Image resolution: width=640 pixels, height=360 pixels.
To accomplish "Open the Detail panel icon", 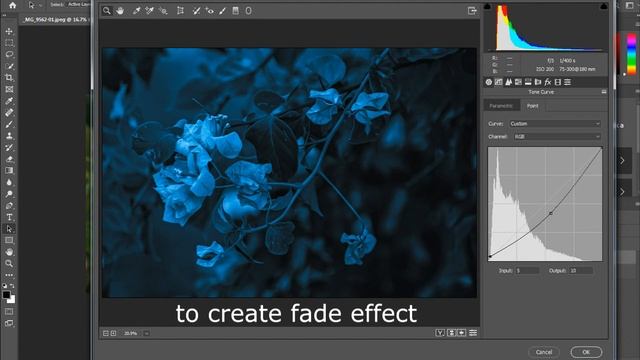I will pos(508,82).
